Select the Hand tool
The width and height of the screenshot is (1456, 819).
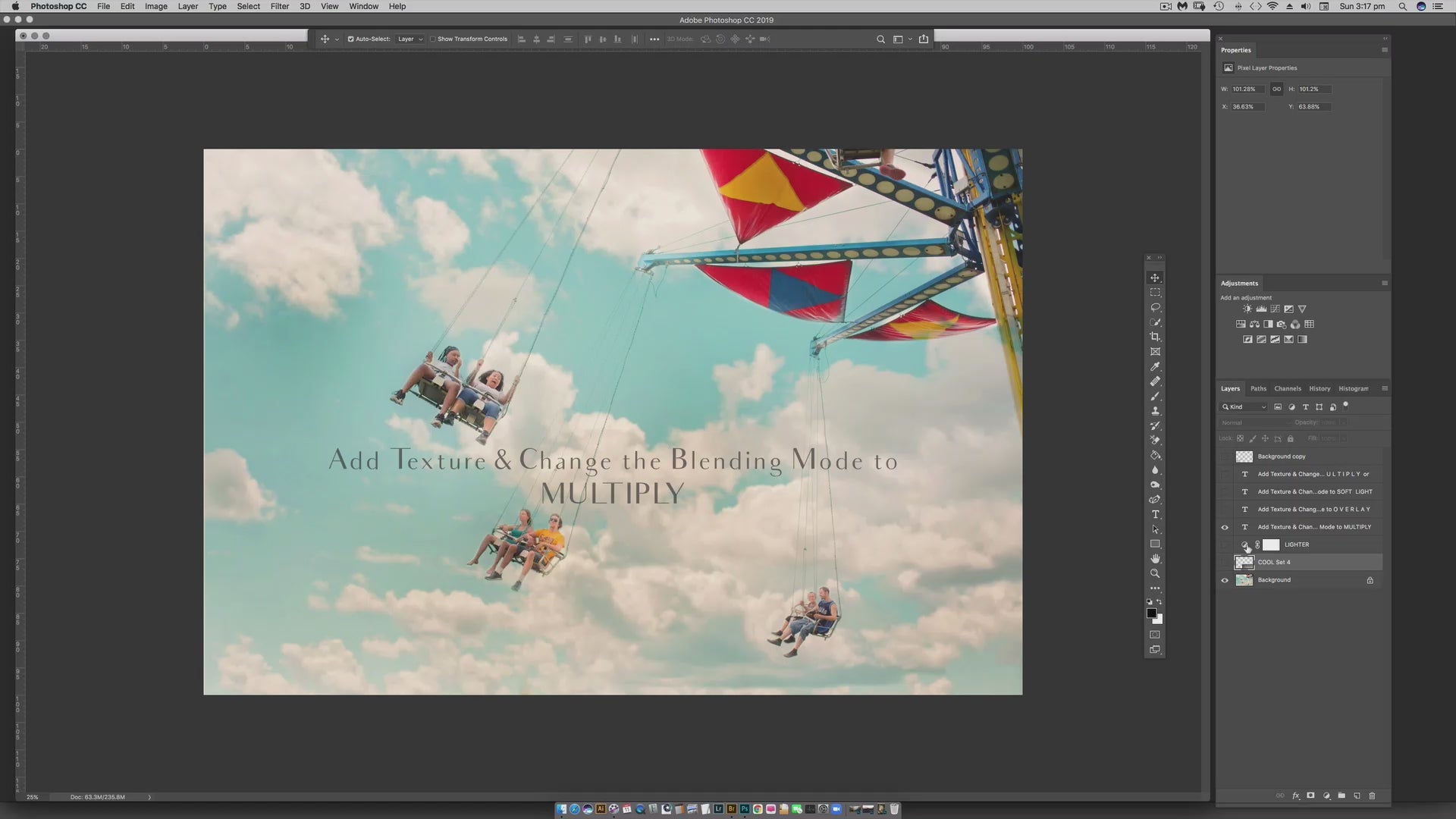coord(1155,559)
